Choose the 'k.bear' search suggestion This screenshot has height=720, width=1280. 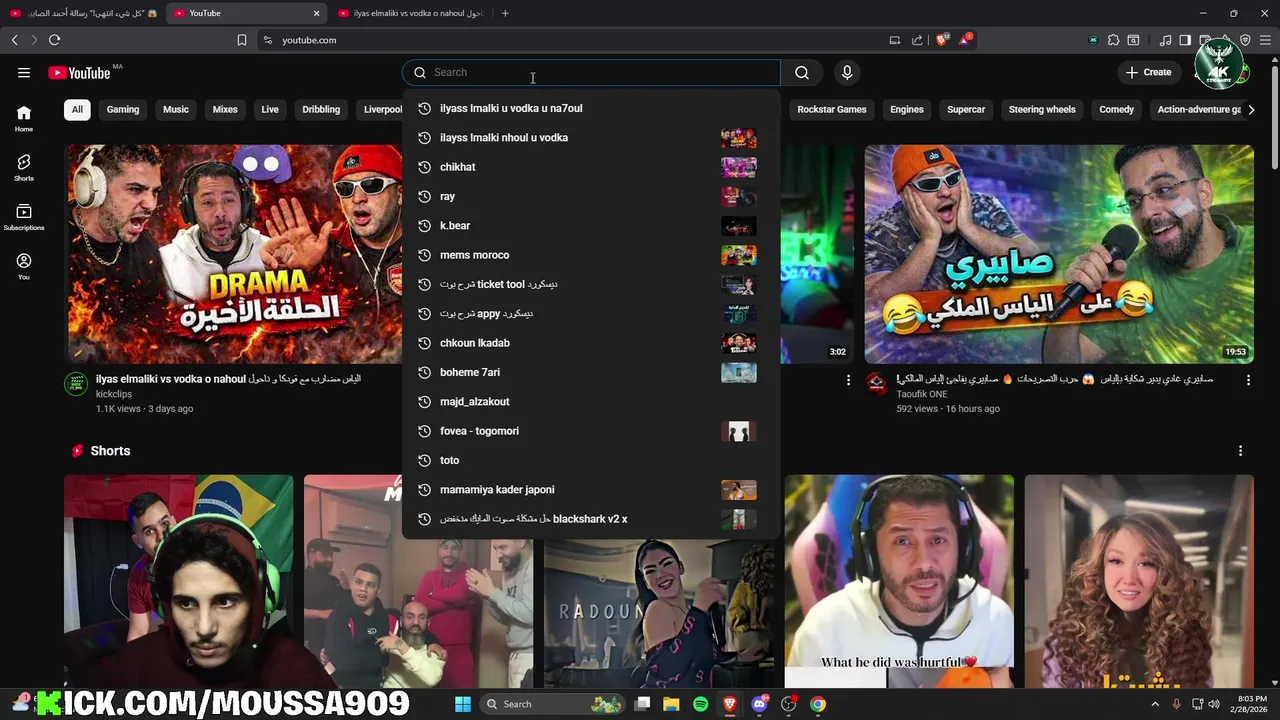pyautogui.click(x=591, y=226)
